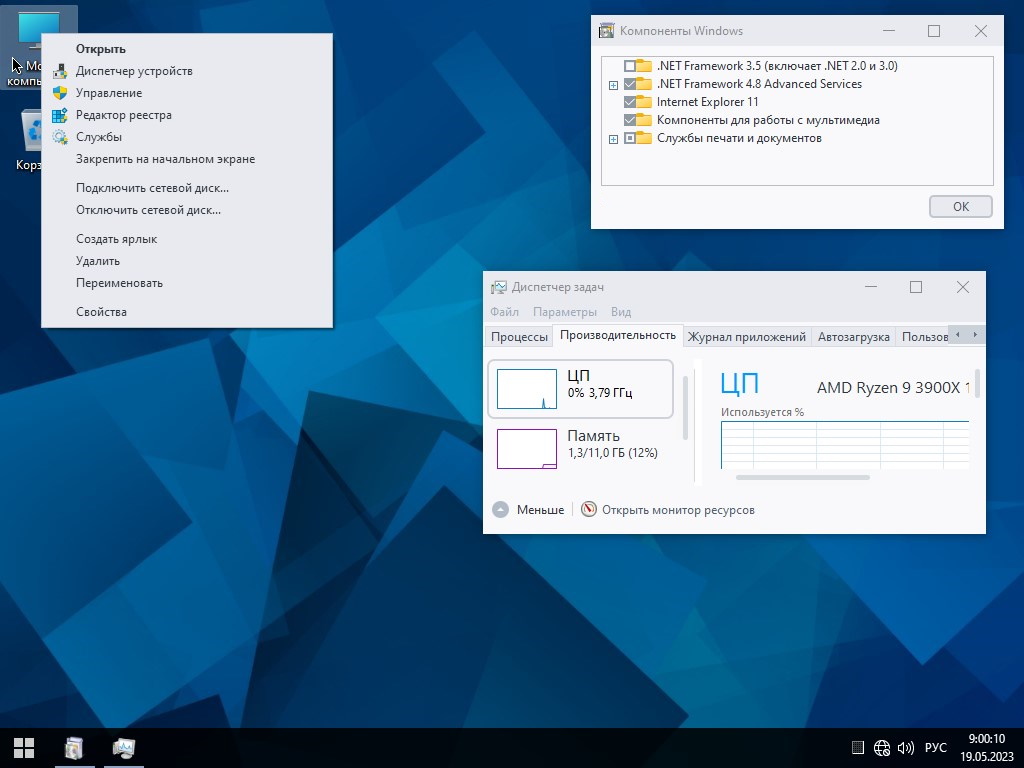The width and height of the screenshot is (1024, 768).
Task: Click the Resource Monitor icon
Action: pyautogui.click(x=589, y=510)
